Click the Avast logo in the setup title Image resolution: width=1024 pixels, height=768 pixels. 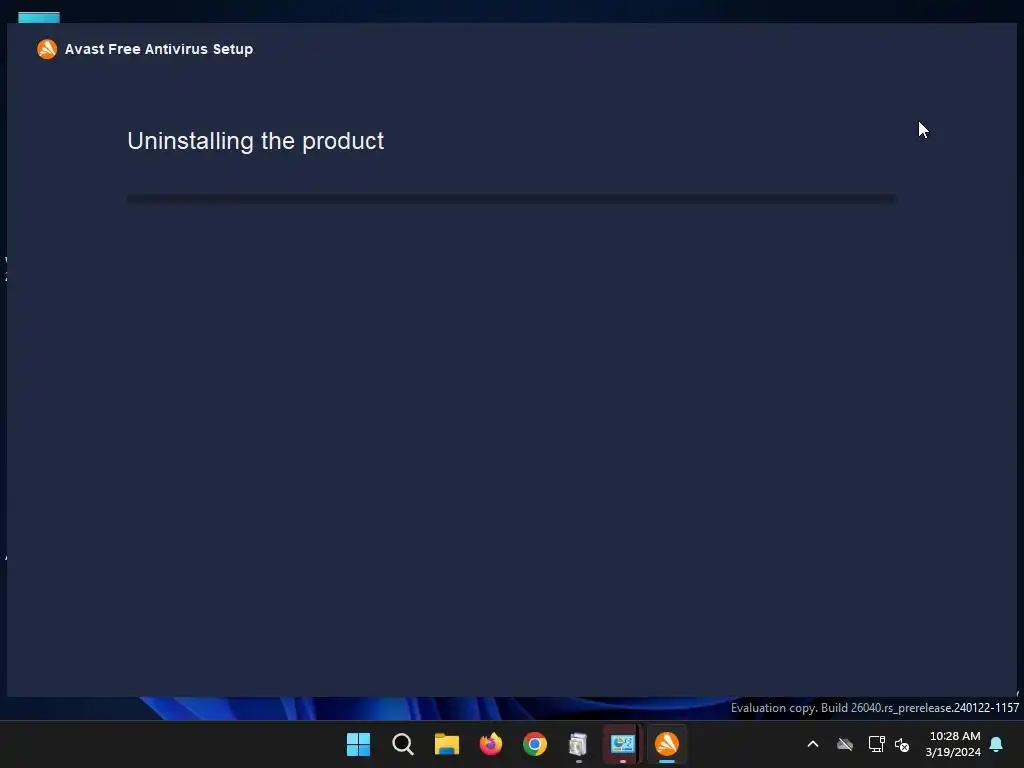tap(47, 49)
